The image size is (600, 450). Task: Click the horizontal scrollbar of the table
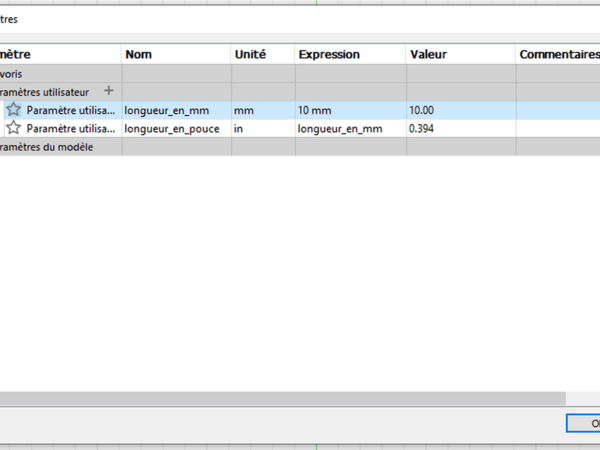tap(282, 398)
